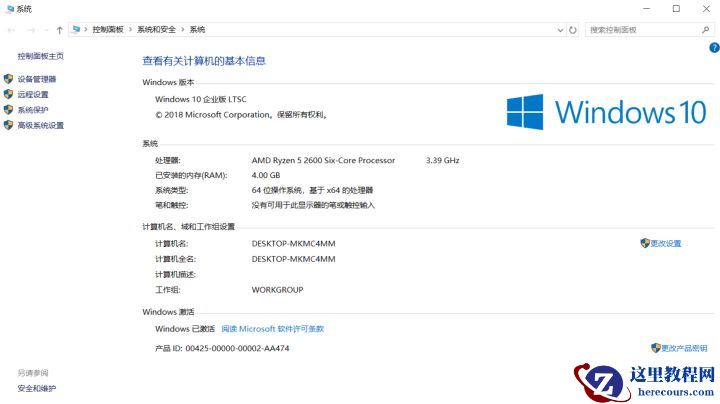Open 设备管理器 (Device Manager)
Image resolution: width=720 pixels, height=404 pixels.
tap(37, 79)
